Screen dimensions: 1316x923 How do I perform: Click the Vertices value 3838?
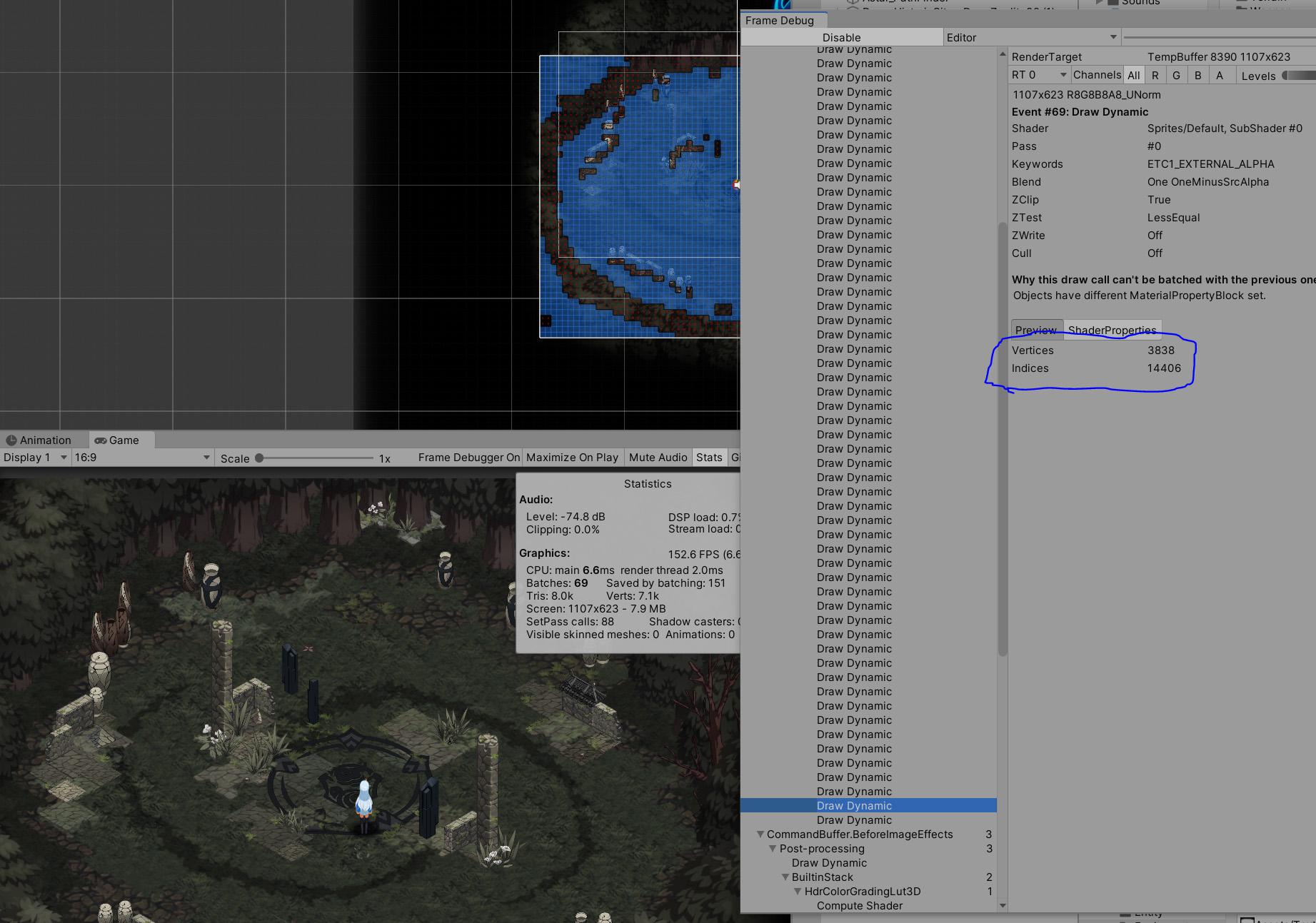1161,350
